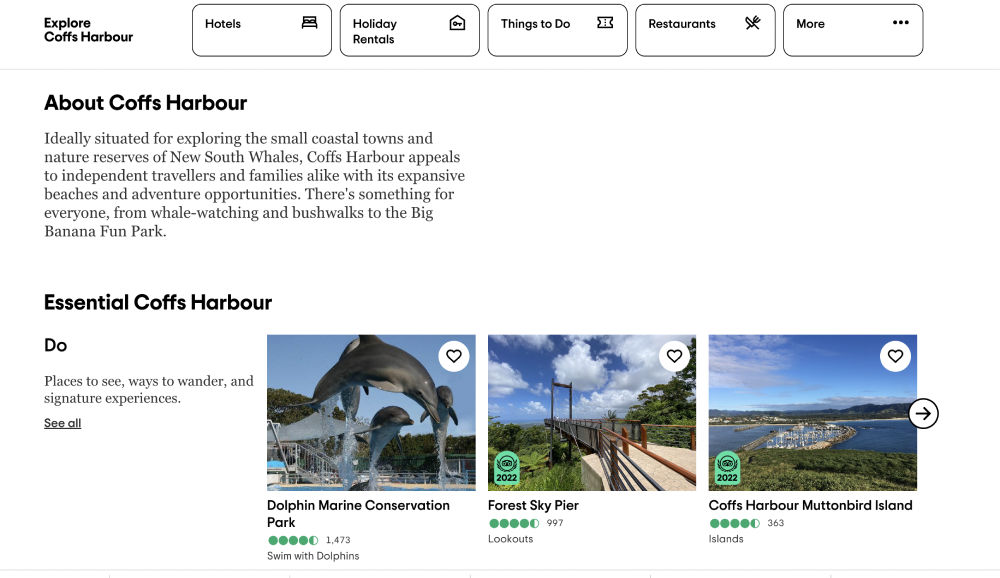
Task: Click the fork and knife icon on Restaurants
Action: click(753, 23)
